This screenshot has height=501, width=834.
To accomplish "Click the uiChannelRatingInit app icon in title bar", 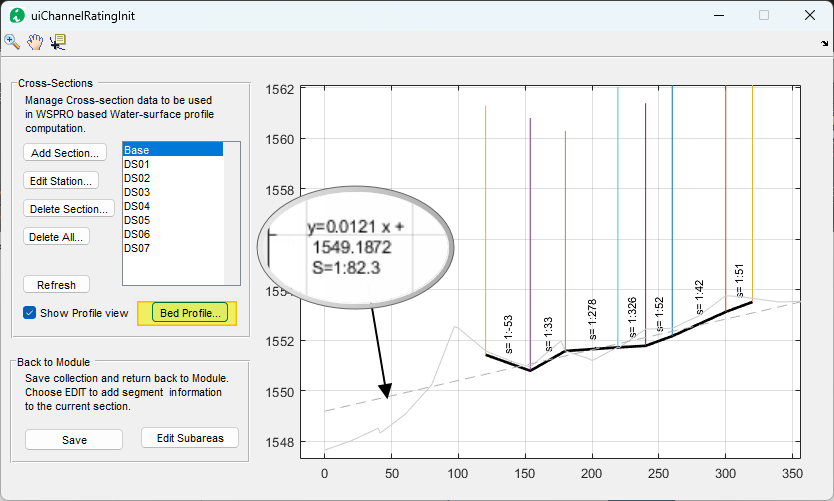I will (x=16, y=15).
